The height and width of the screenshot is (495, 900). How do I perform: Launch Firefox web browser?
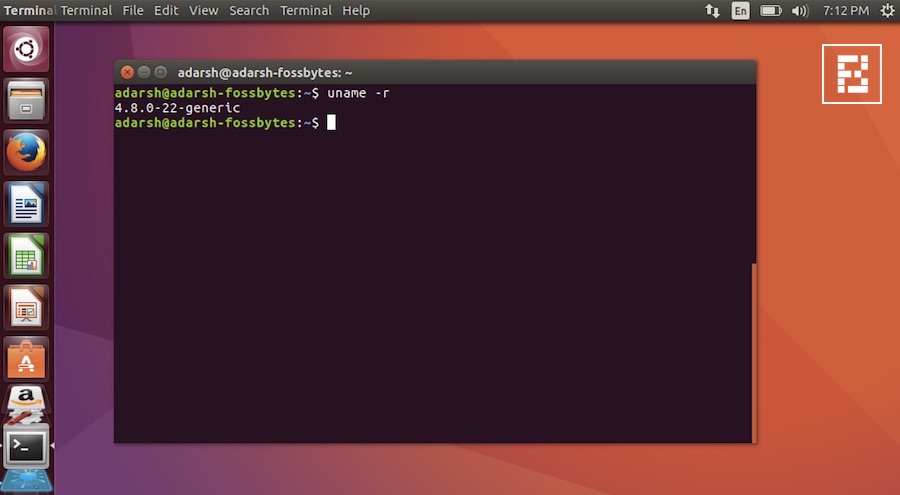pyautogui.click(x=26, y=153)
